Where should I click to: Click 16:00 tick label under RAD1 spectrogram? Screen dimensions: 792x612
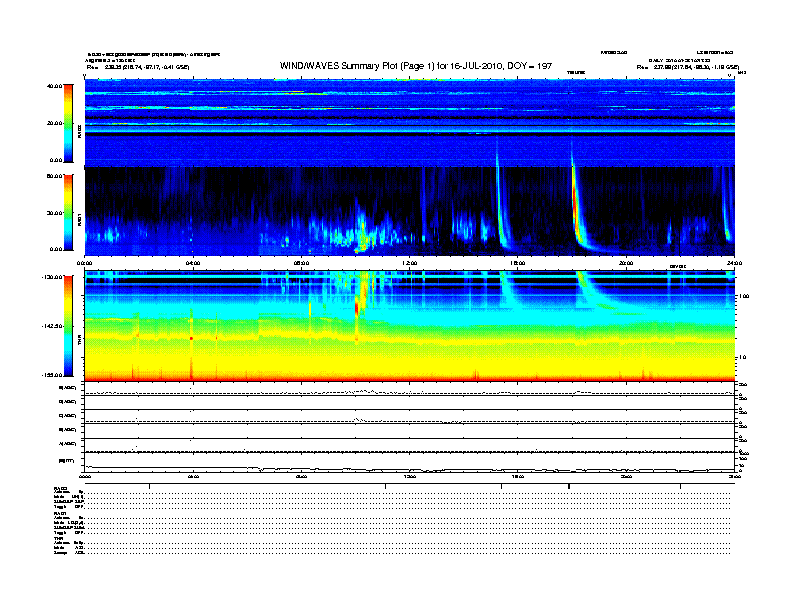point(518,263)
